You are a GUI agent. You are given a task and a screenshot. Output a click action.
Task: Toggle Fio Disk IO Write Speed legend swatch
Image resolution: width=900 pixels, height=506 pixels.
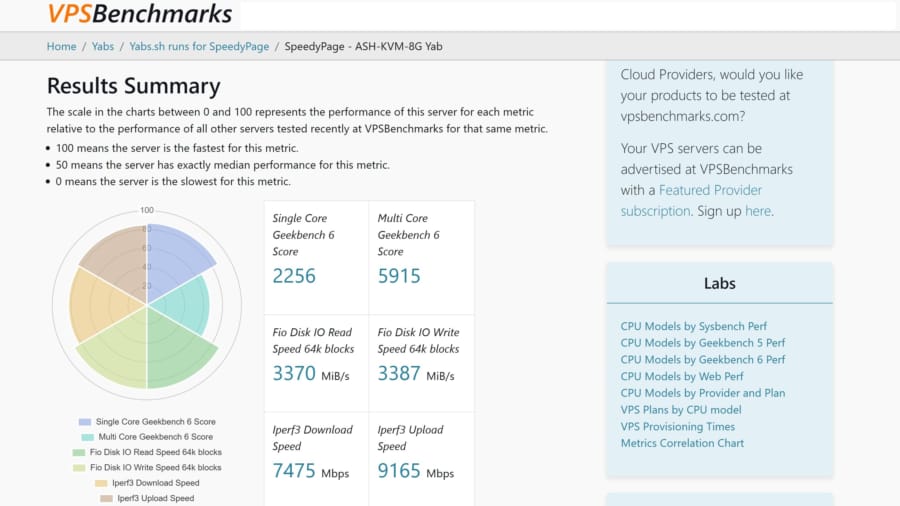[x=79, y=468]
